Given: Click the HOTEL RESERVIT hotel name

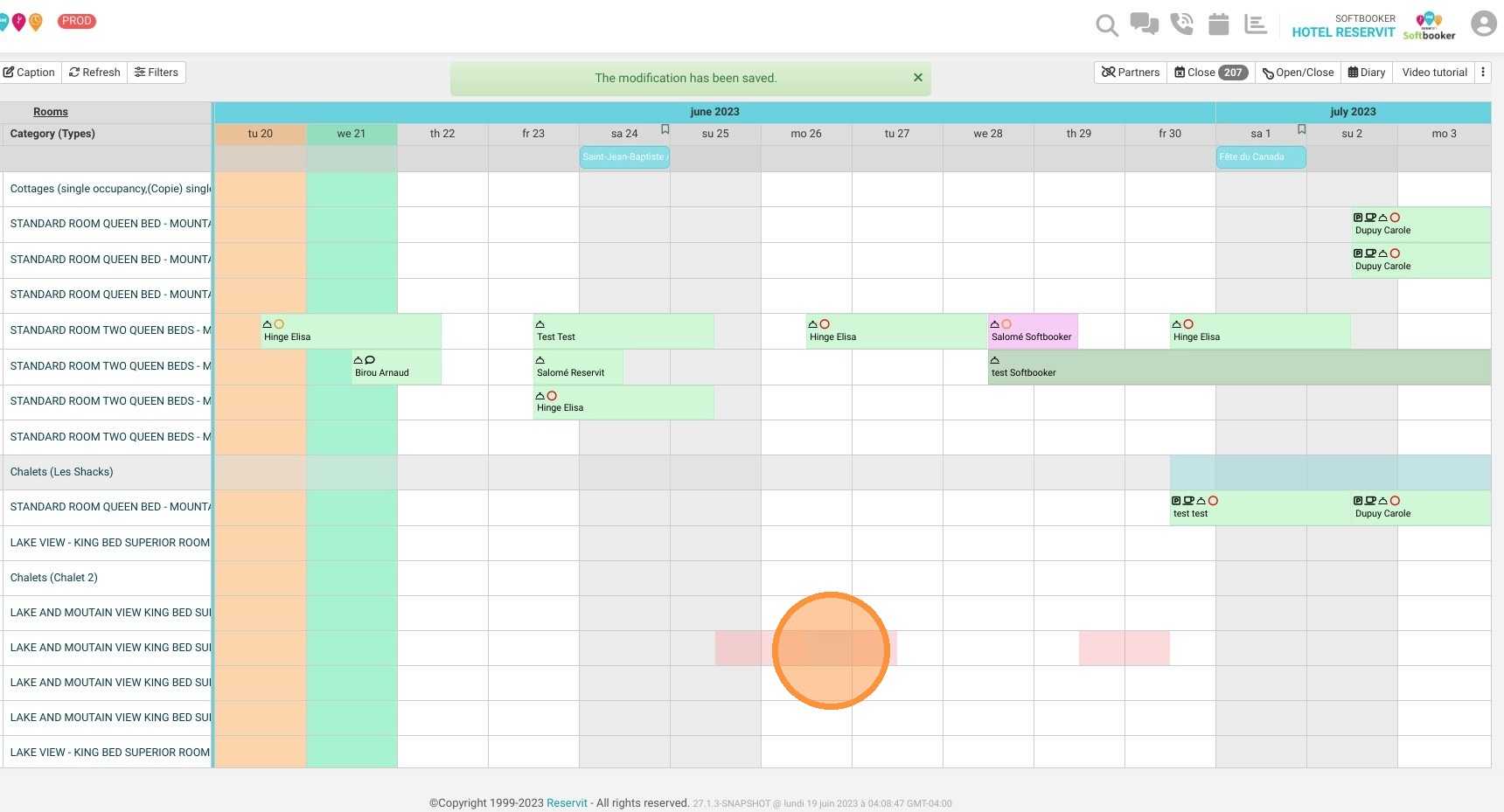Looking at the screenshot, I should [x=1343, y=32].
